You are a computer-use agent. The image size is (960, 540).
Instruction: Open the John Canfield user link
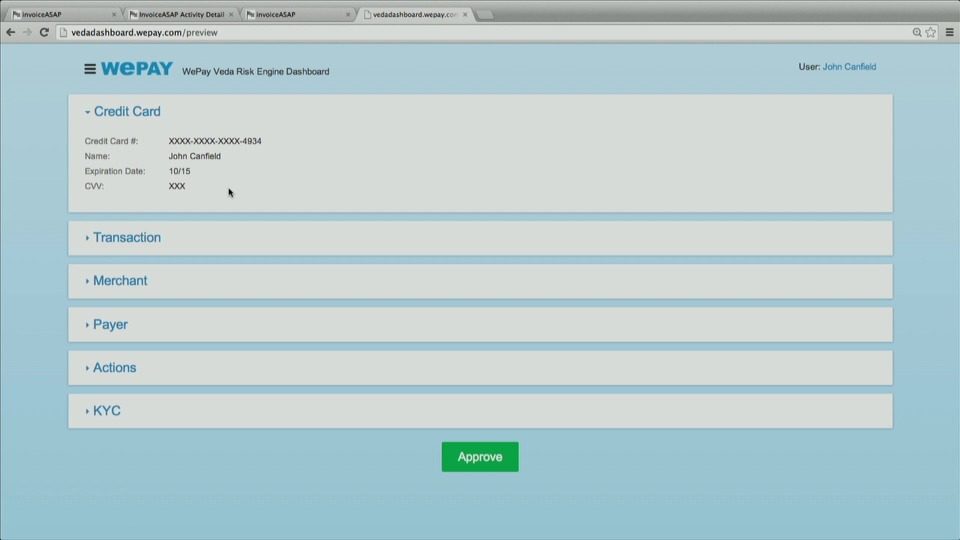coord(849,67)
